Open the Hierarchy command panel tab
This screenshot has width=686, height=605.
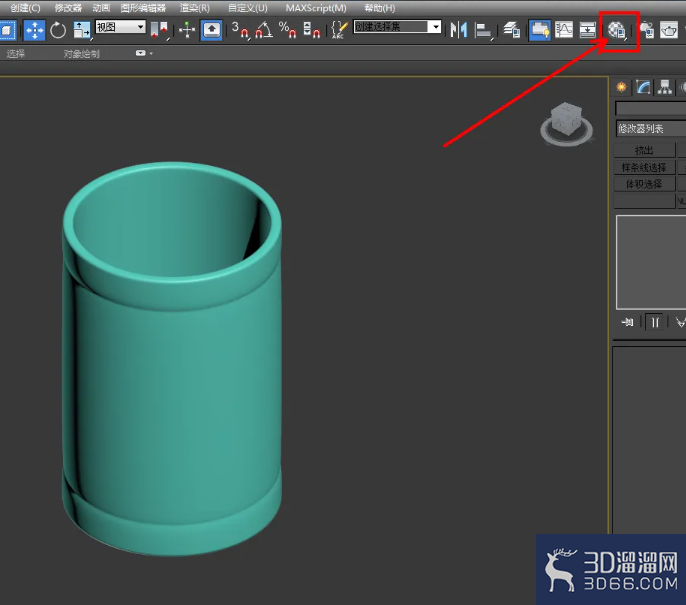(665, 87)
